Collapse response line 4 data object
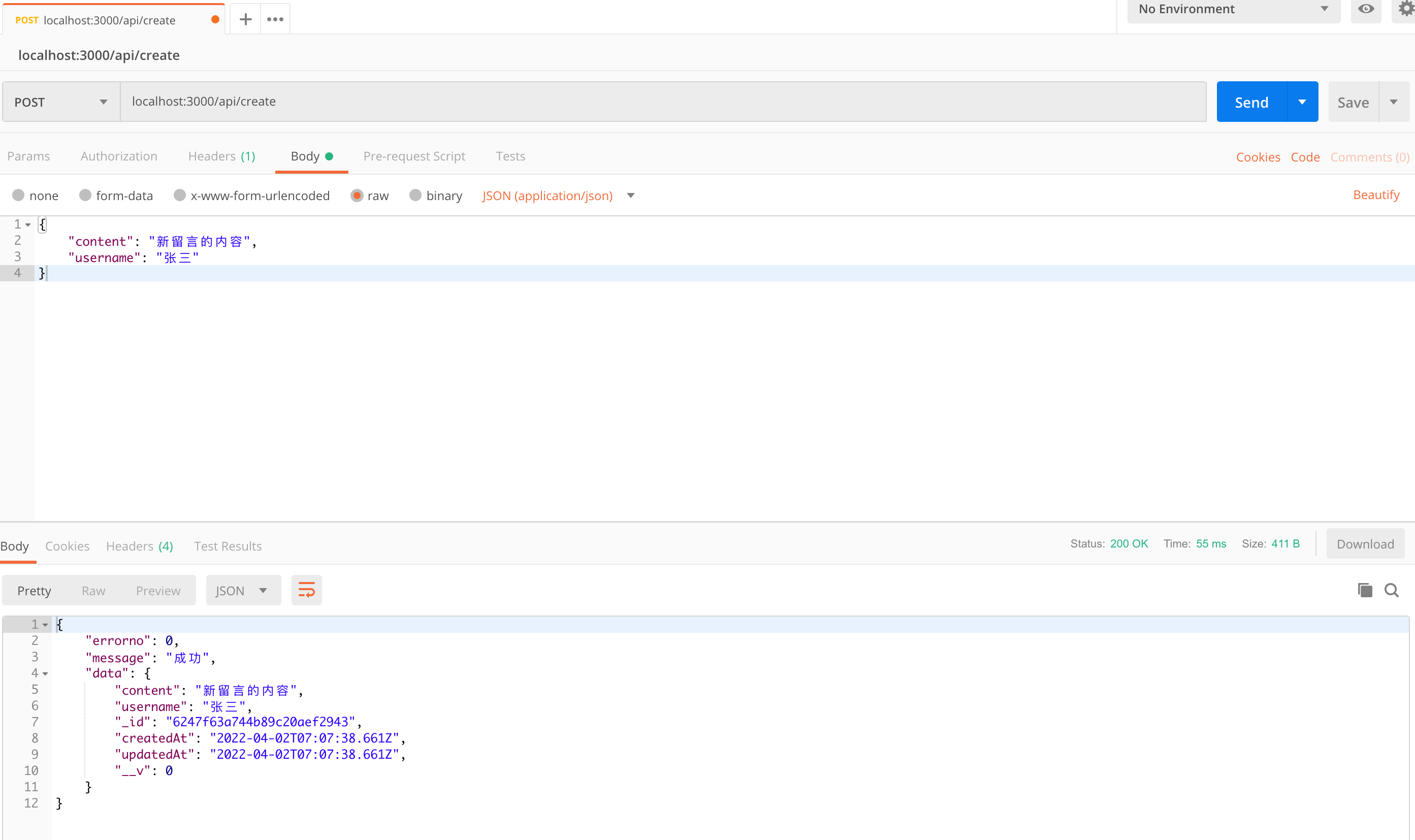Screen dimensions: 1415x840 (x=45, y=673)
